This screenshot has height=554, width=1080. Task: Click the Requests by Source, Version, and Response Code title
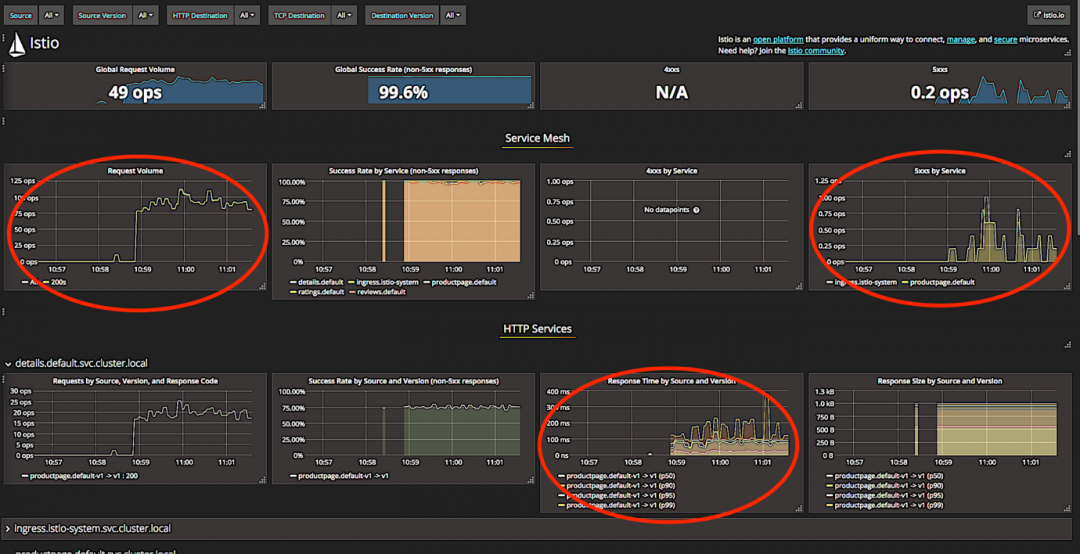(x=135, y=380)
